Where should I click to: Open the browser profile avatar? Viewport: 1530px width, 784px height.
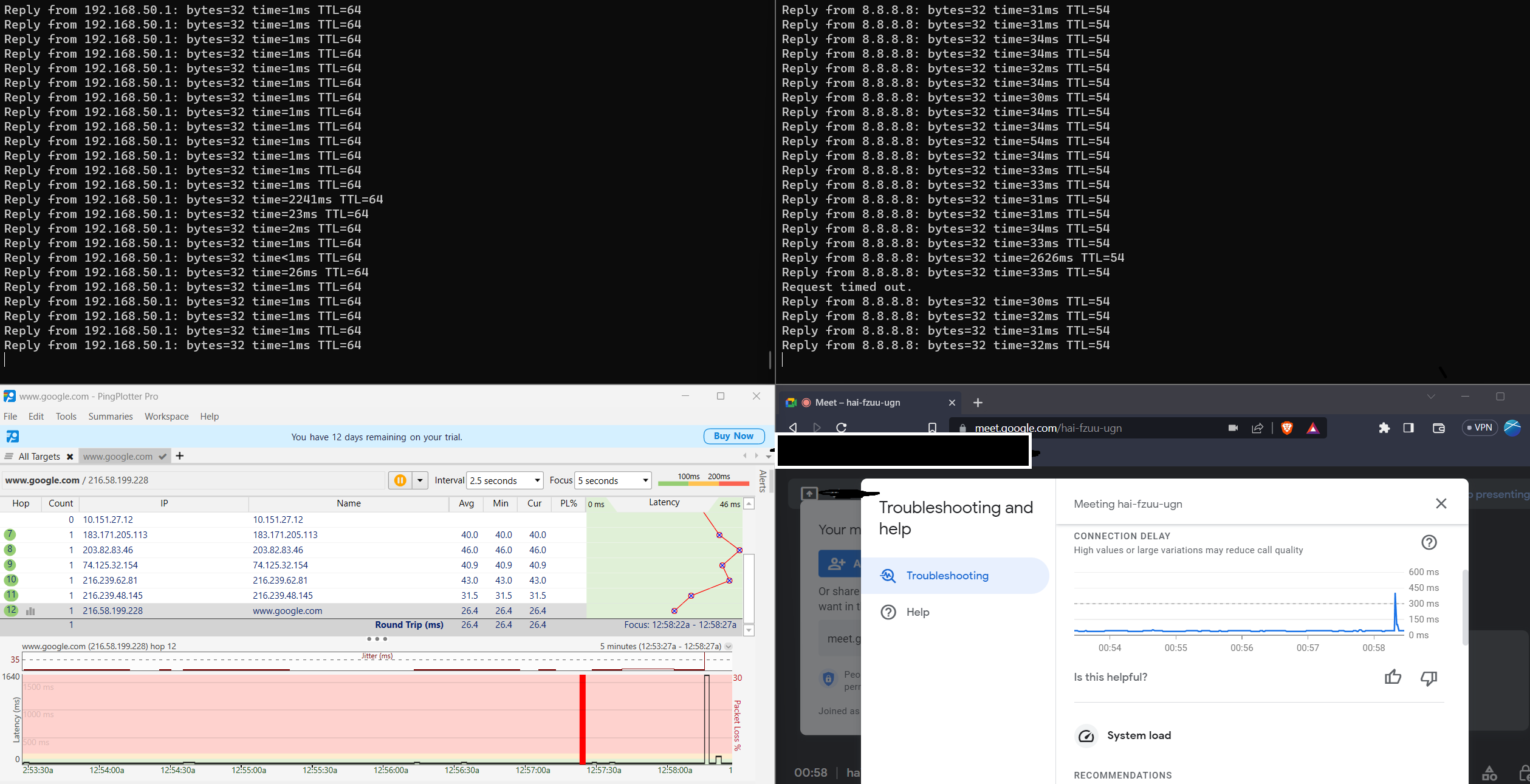pos(1512,428)
